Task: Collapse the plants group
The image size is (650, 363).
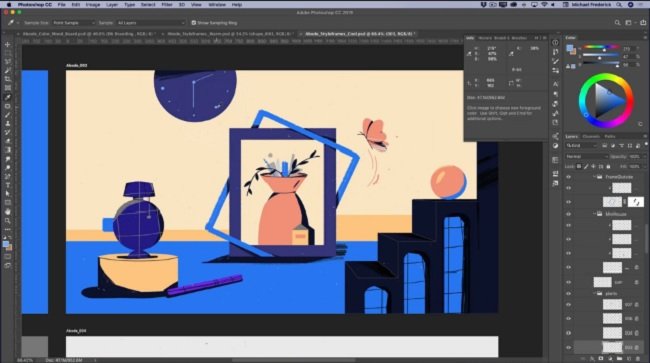Action: tap(594, 293)
